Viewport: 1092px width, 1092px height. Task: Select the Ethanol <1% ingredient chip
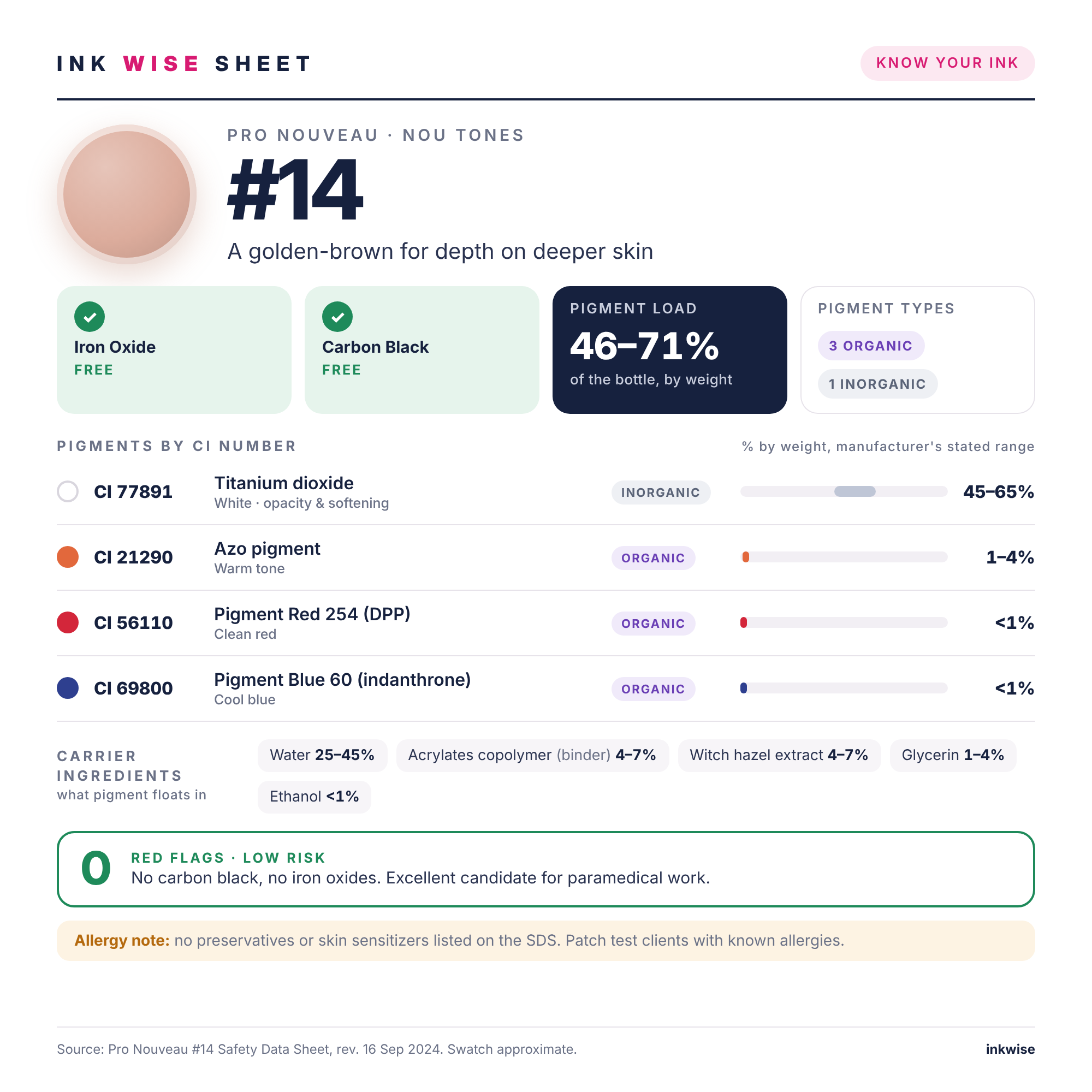coord(314,797)
